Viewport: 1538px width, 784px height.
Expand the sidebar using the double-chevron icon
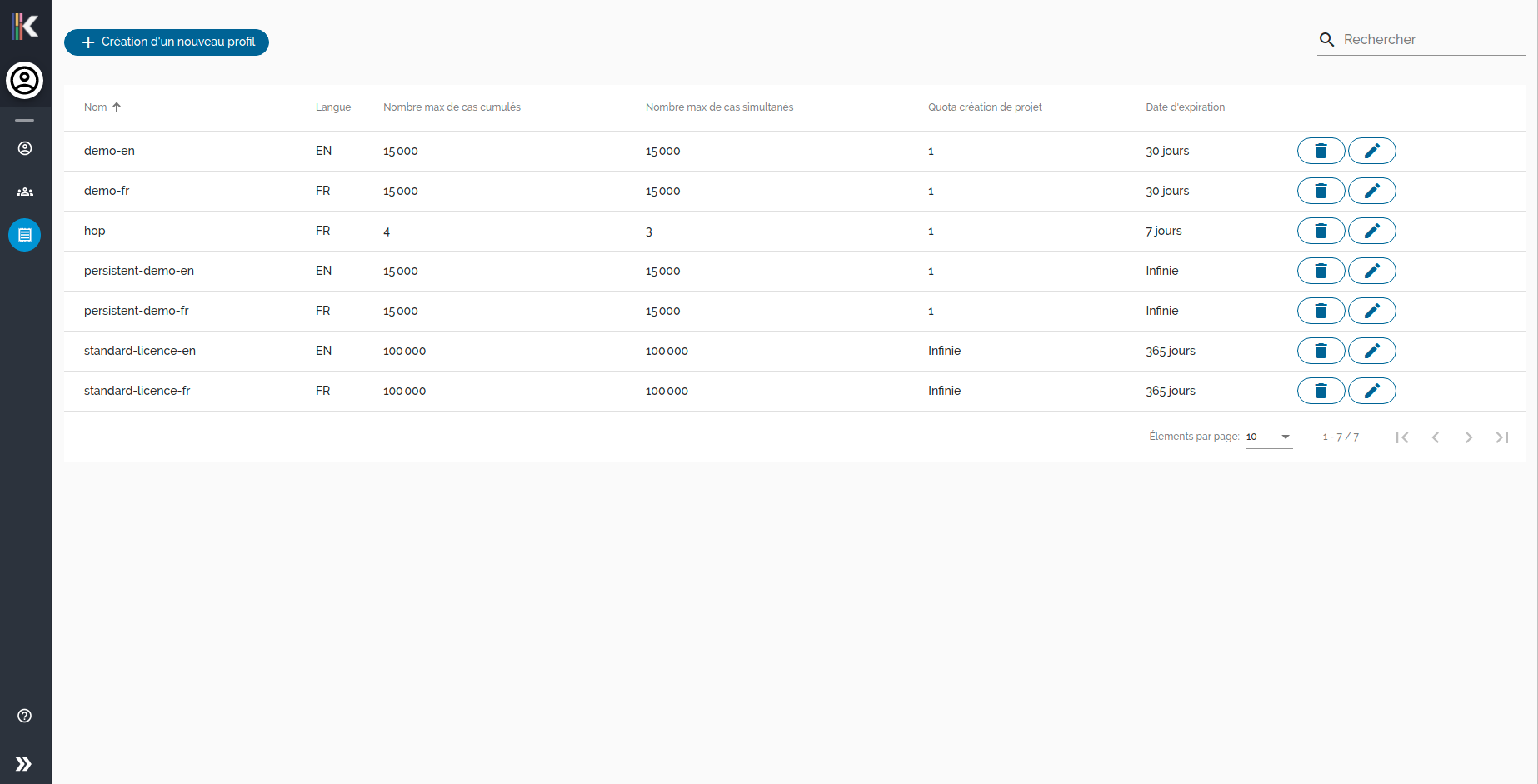pyautogui.click(x=25, y=764)
